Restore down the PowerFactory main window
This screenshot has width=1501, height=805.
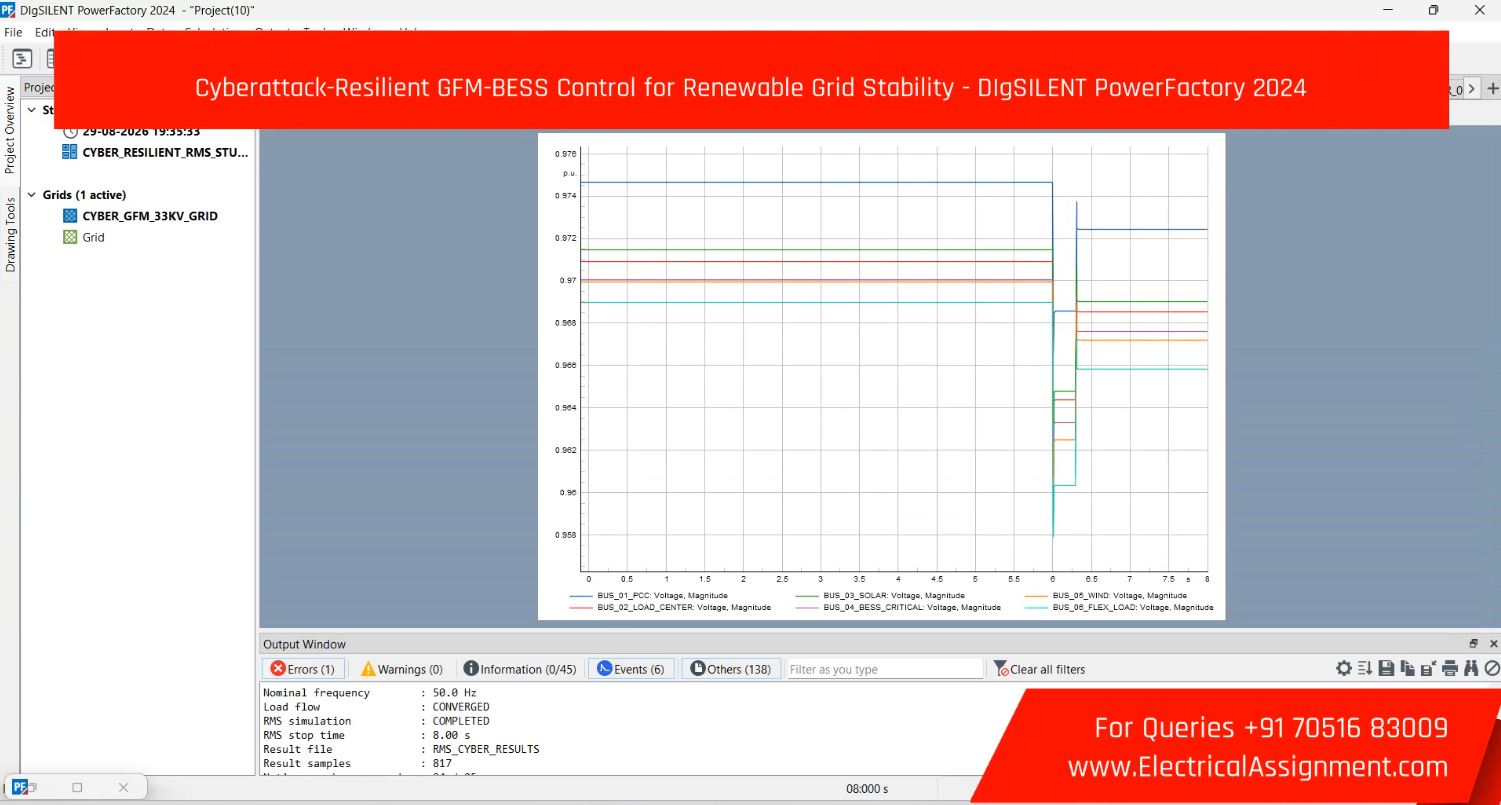coord(1433,10)
